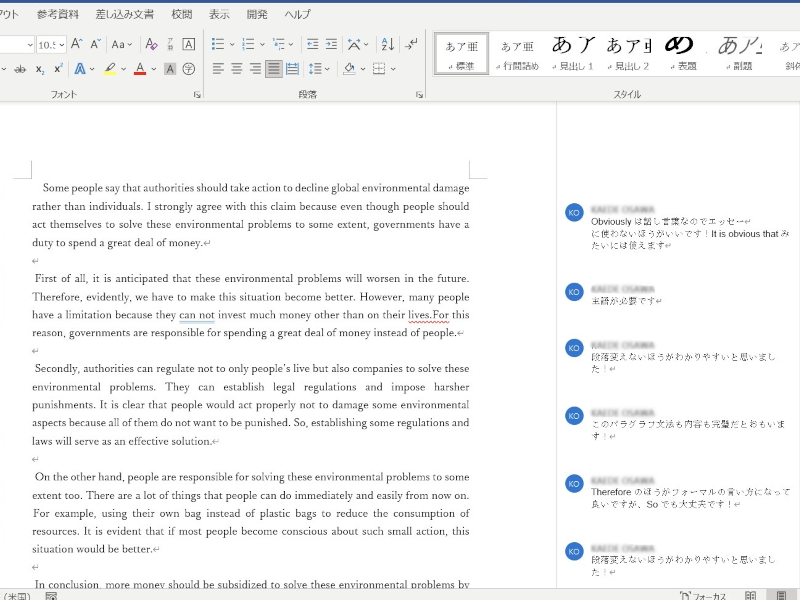
Task: Click the increase font size icon
Action: (x=78, y=44)
